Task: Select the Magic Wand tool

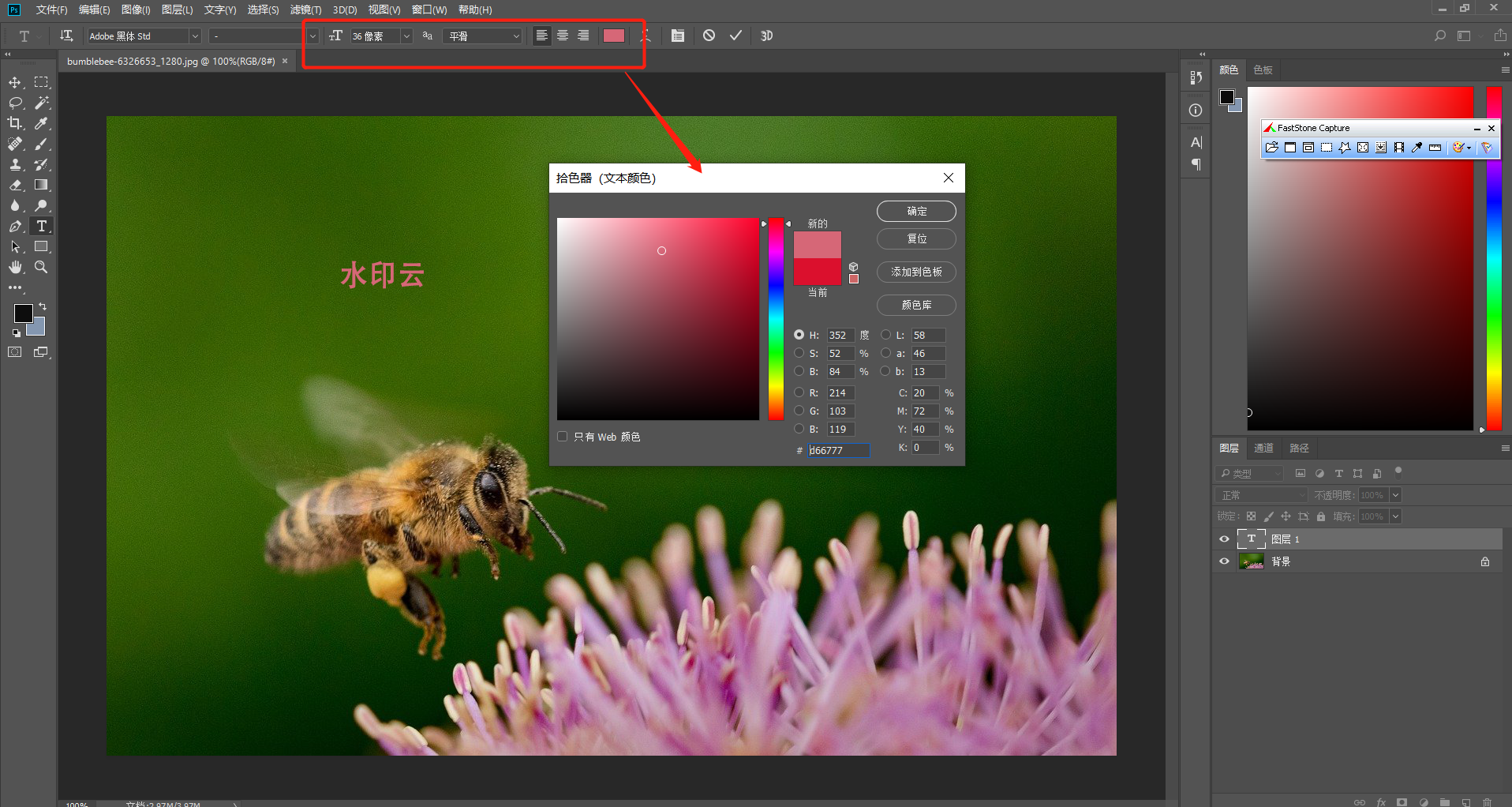Action: coord(41,103)
